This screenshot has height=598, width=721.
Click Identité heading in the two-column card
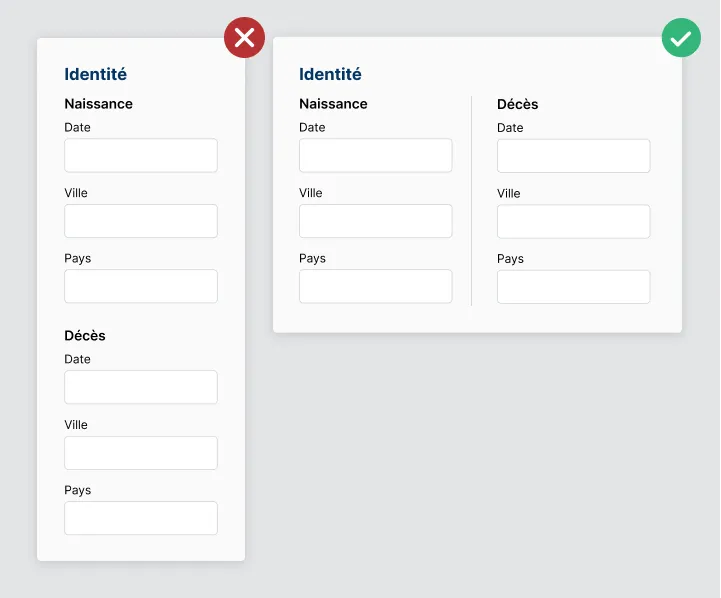330,74
